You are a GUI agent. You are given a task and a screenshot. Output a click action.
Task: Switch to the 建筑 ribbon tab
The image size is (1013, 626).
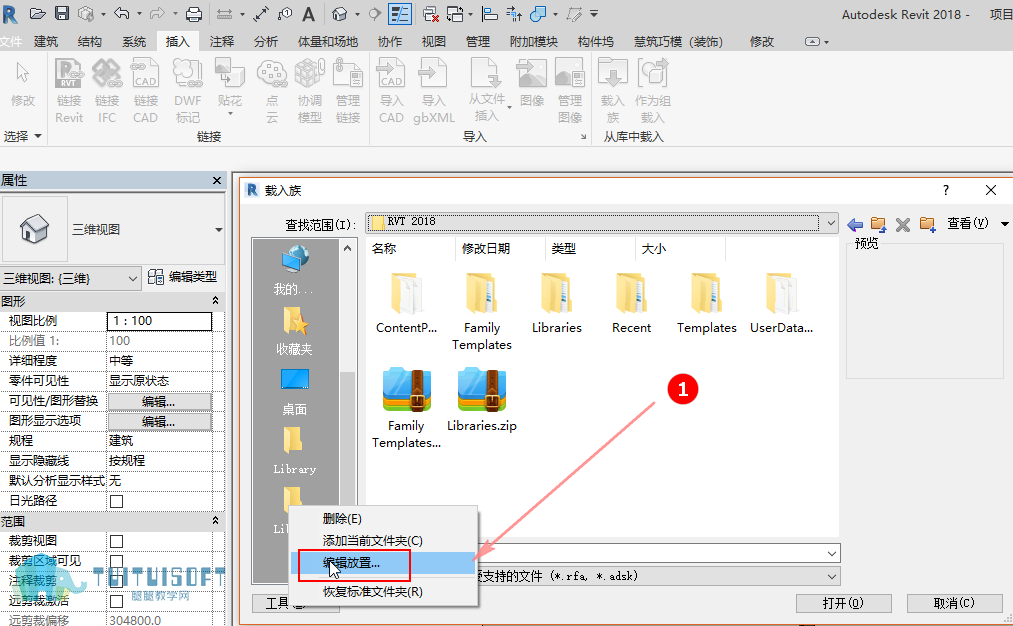[x=46, y=41]
